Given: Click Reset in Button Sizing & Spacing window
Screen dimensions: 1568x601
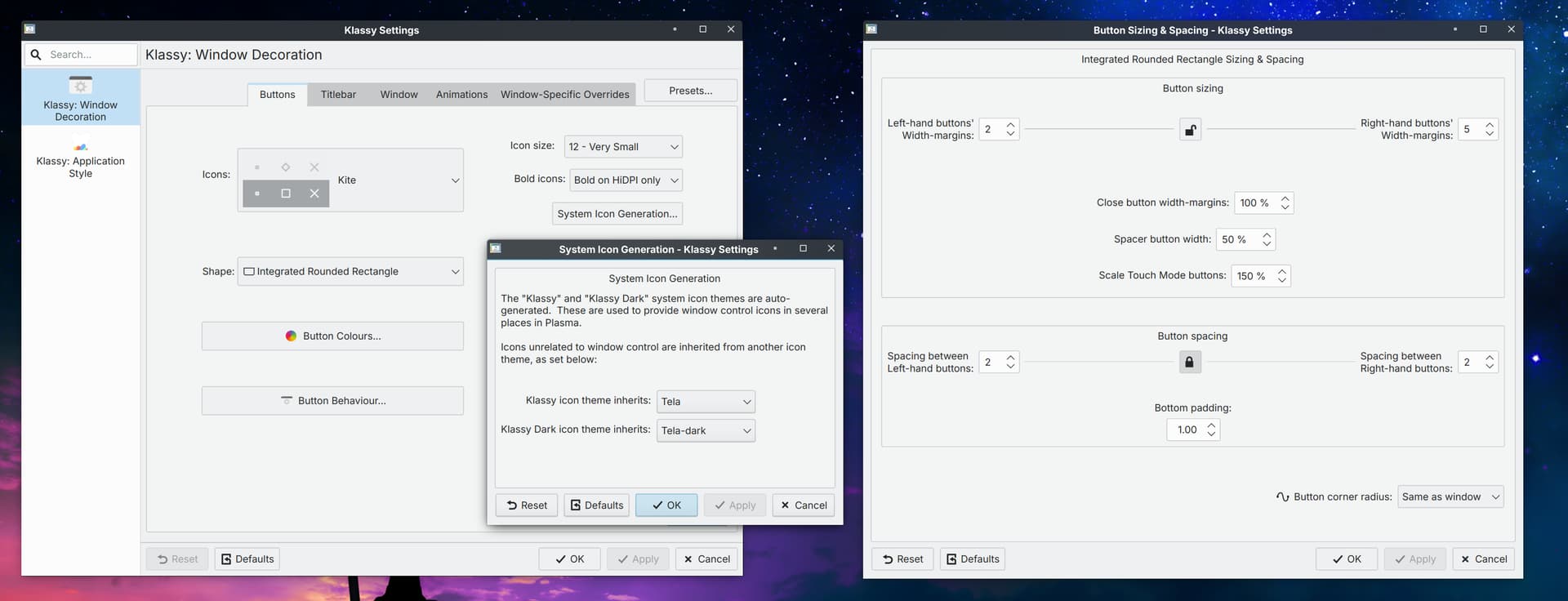Looking at the screenshot, I should coord(902,559).
